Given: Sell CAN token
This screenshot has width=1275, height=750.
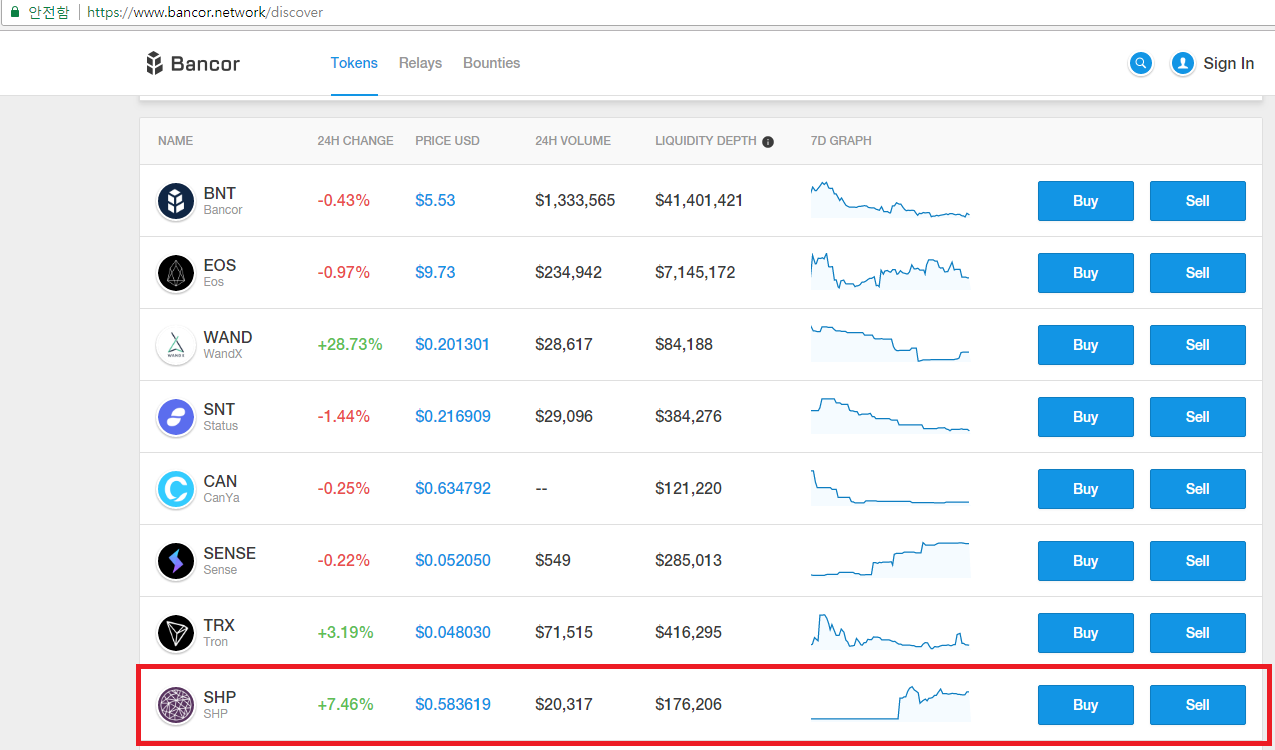Looking at the screenshot, I should tap(1198, 489).
